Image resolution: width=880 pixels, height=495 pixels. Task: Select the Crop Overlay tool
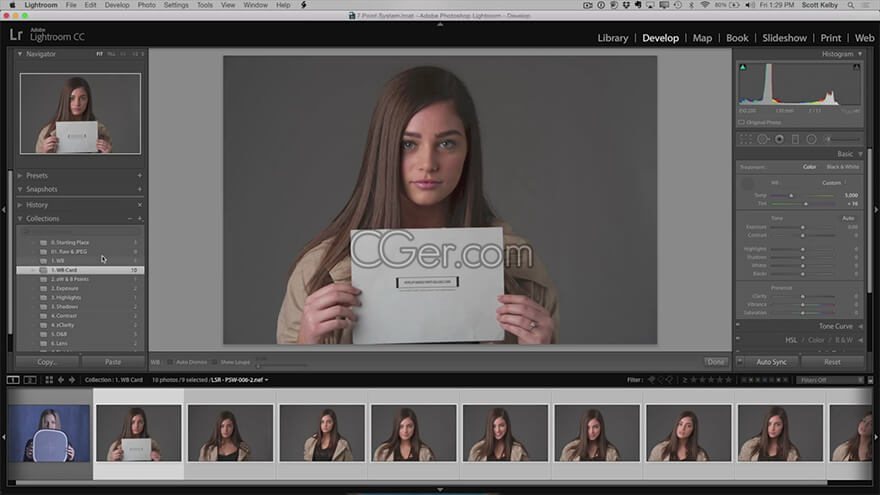[745, 139]
